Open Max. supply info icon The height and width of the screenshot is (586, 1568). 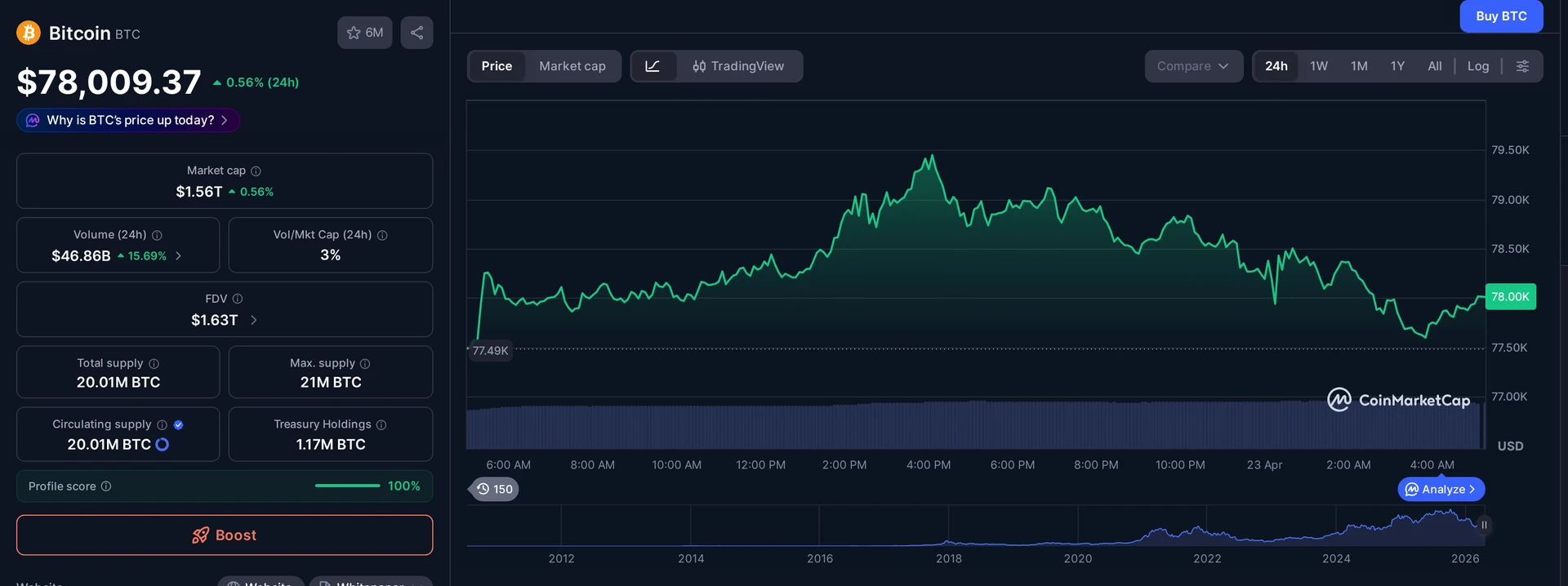click(365, 363)
